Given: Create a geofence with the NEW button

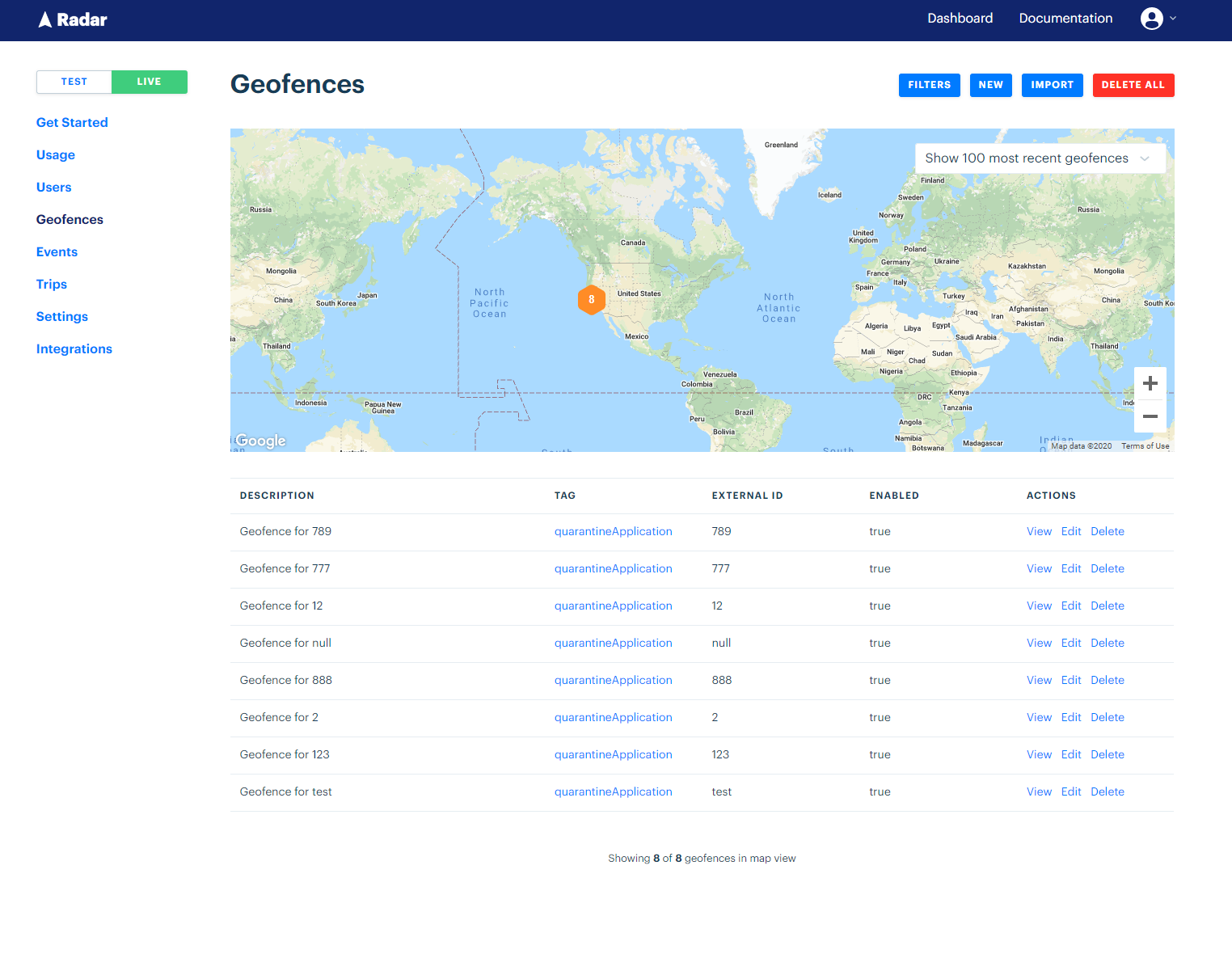Looking at the screenshot, I should click(991, 85).
